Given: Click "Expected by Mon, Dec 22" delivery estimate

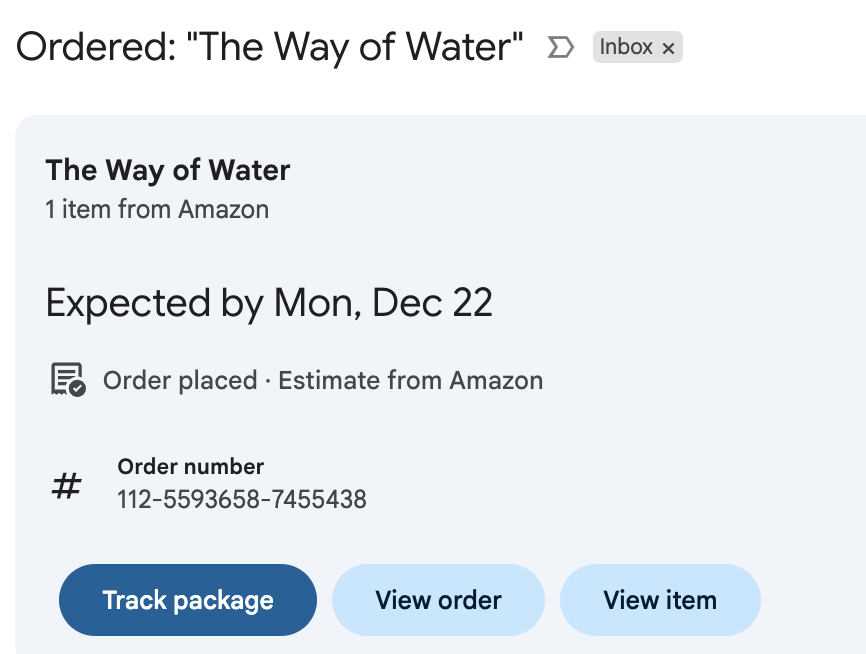Looking at the screenshot, I should [x=269, y=303].
